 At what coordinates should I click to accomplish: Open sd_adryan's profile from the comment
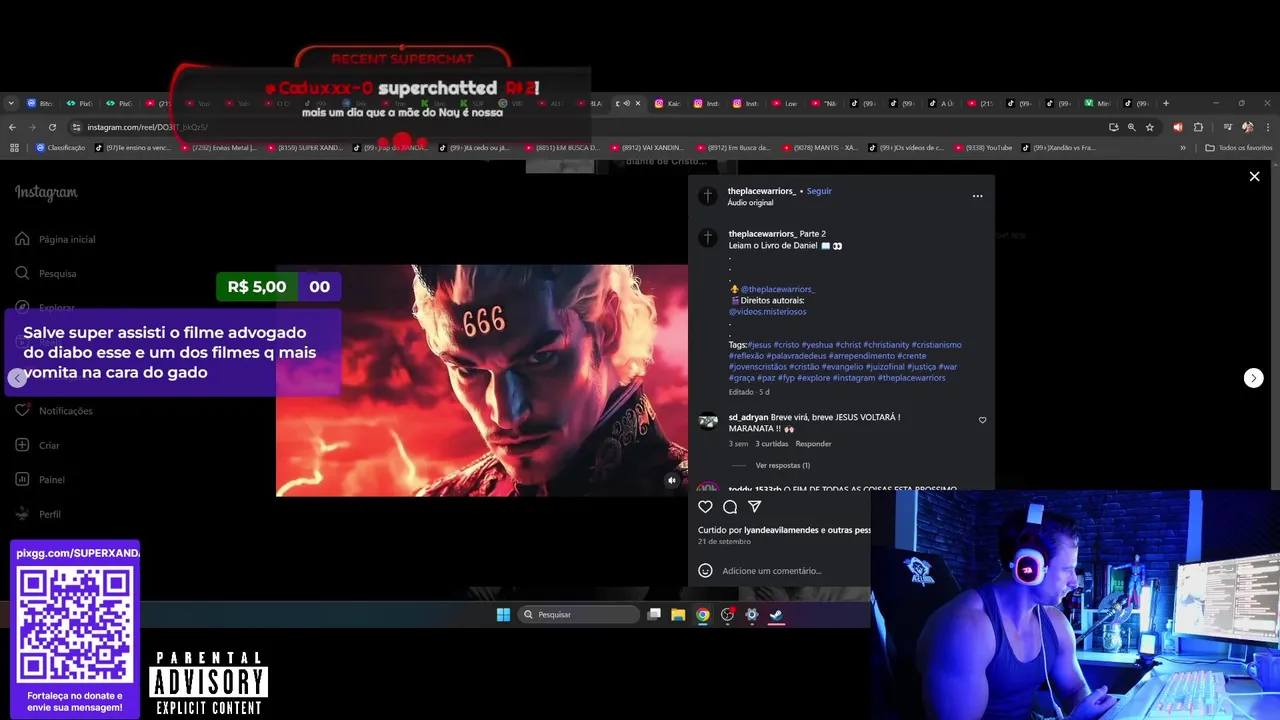[748, 417]
